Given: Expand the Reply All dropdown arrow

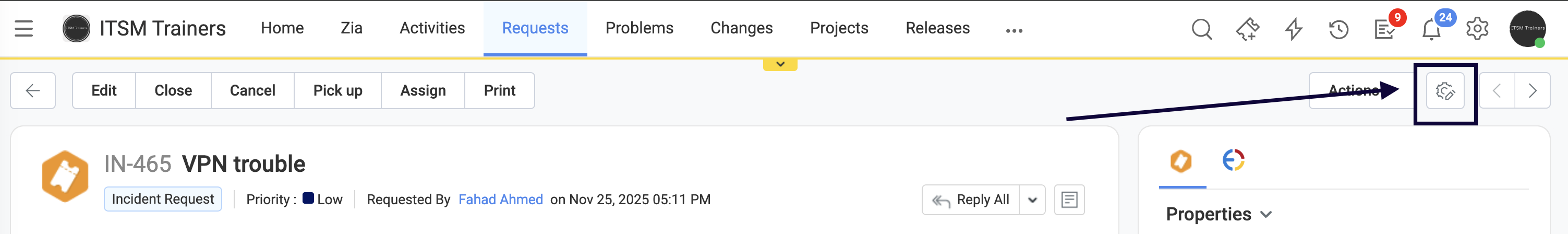Looking at the screenshot, I should pos(1032,200).
